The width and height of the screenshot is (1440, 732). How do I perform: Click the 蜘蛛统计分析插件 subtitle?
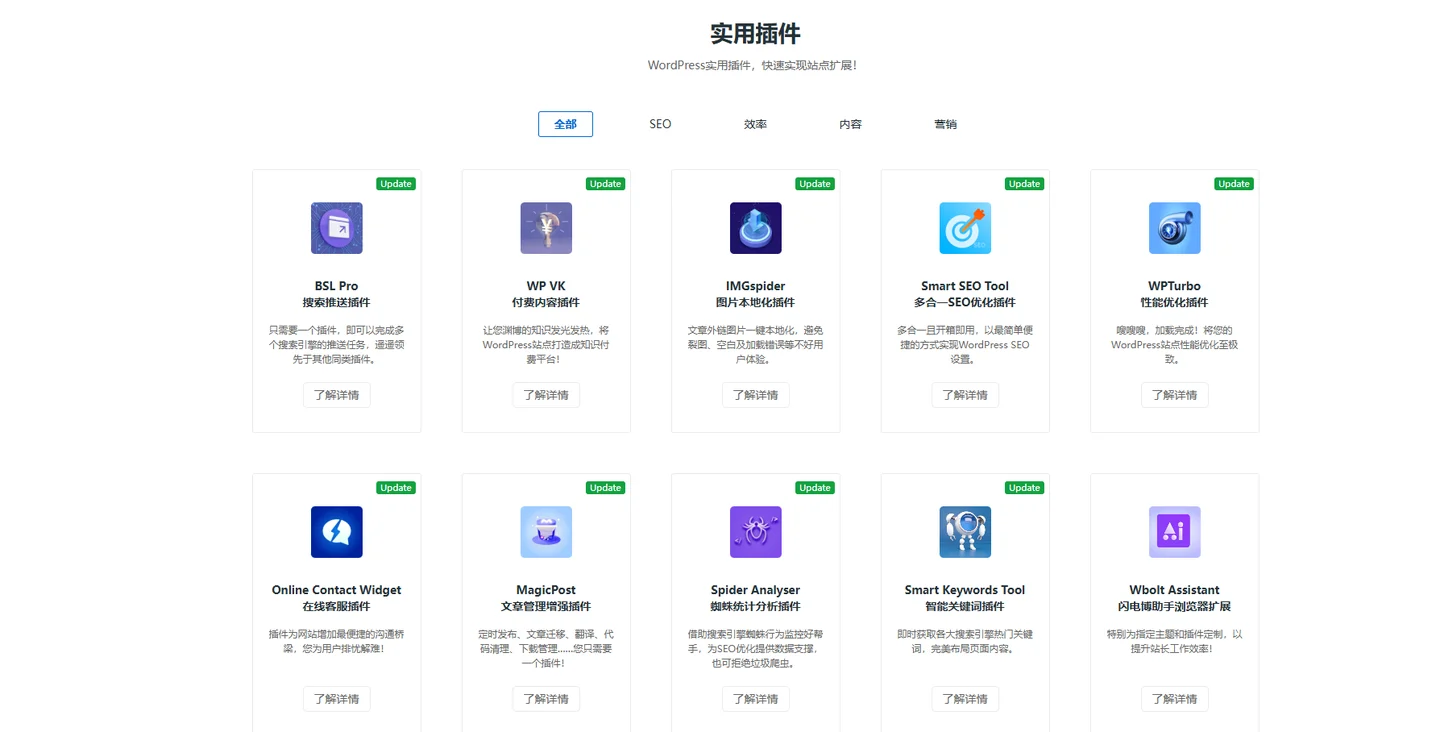coord(756,607)
